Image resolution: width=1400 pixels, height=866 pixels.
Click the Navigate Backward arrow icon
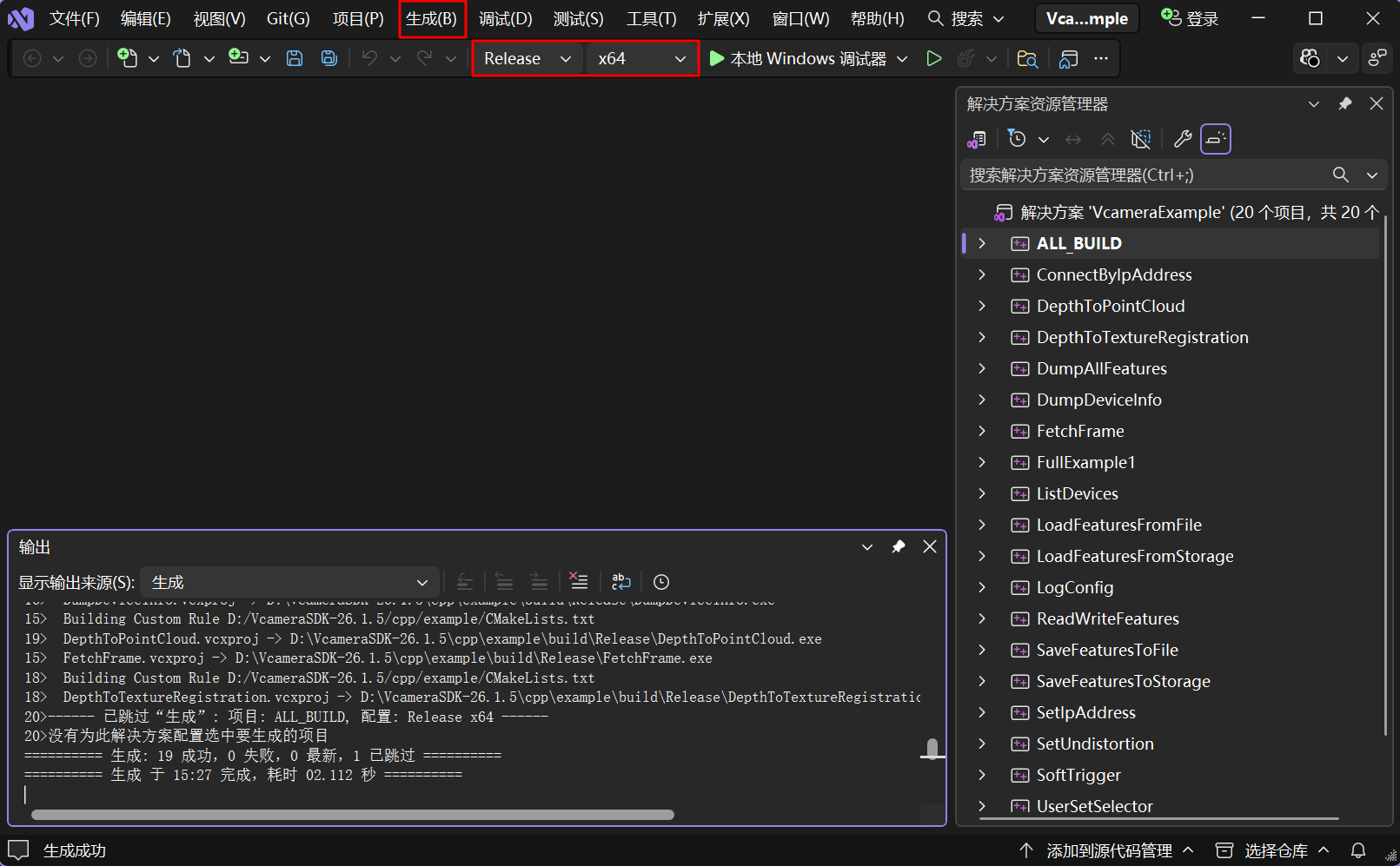tap(32, 58)
